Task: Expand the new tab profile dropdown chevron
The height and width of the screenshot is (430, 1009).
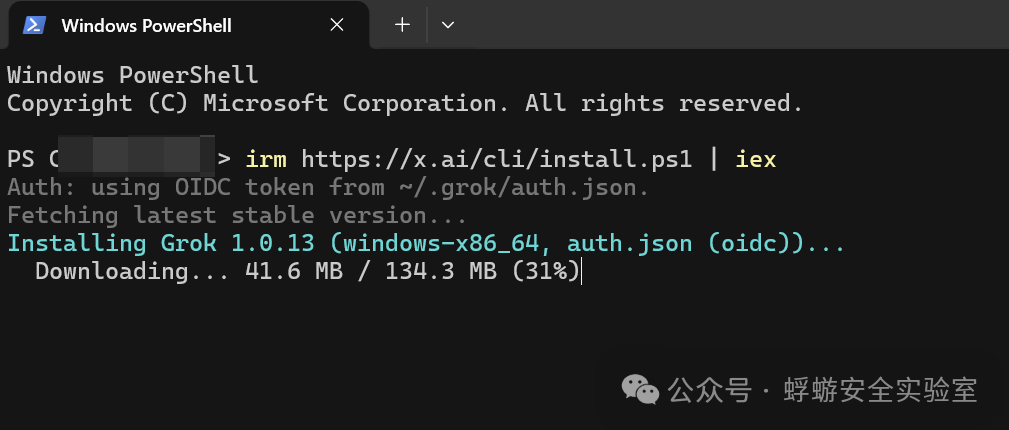Action: coord(448,25)
